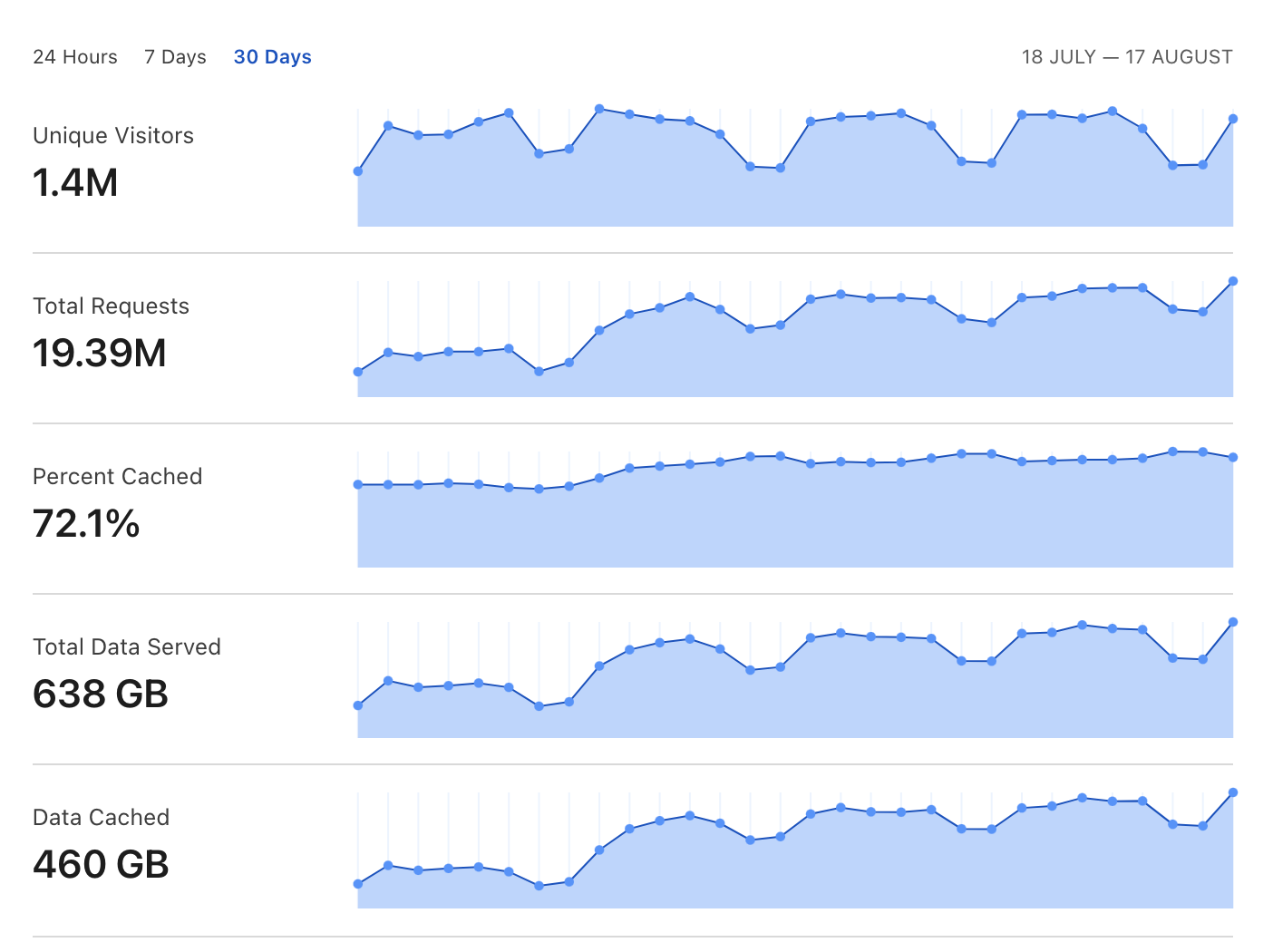The image size is (1273, 952).
Task: Select the 30 Days tab
Action: click(273, 57)
